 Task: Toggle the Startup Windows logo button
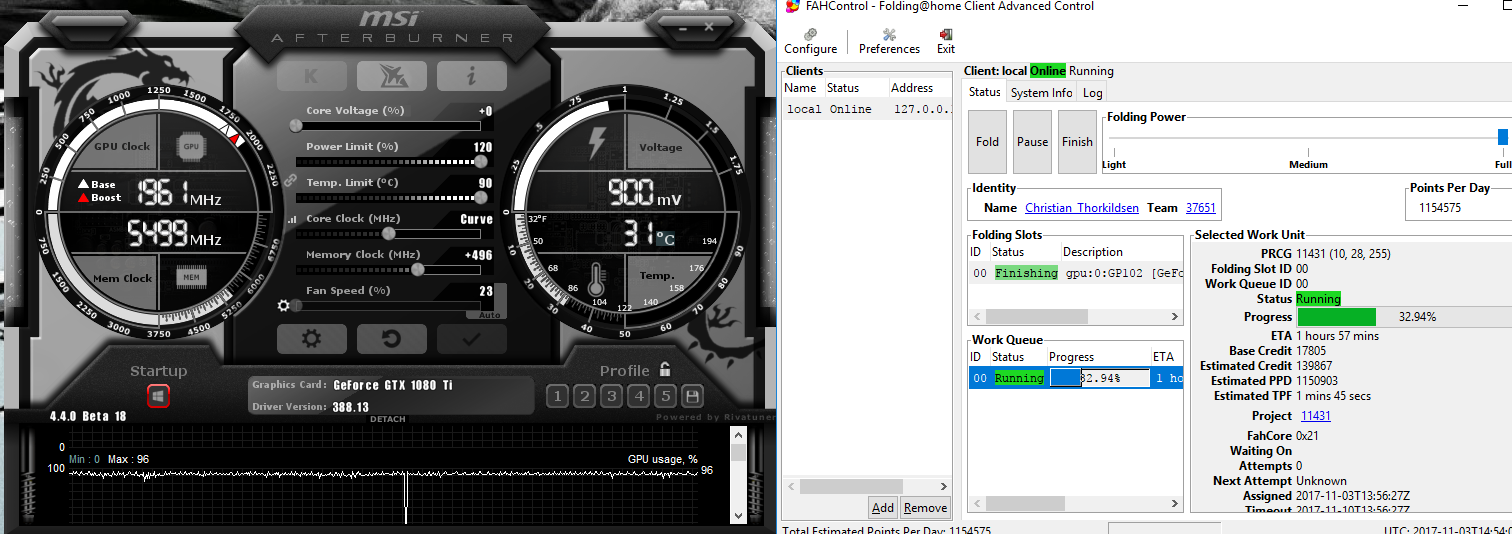158,396
